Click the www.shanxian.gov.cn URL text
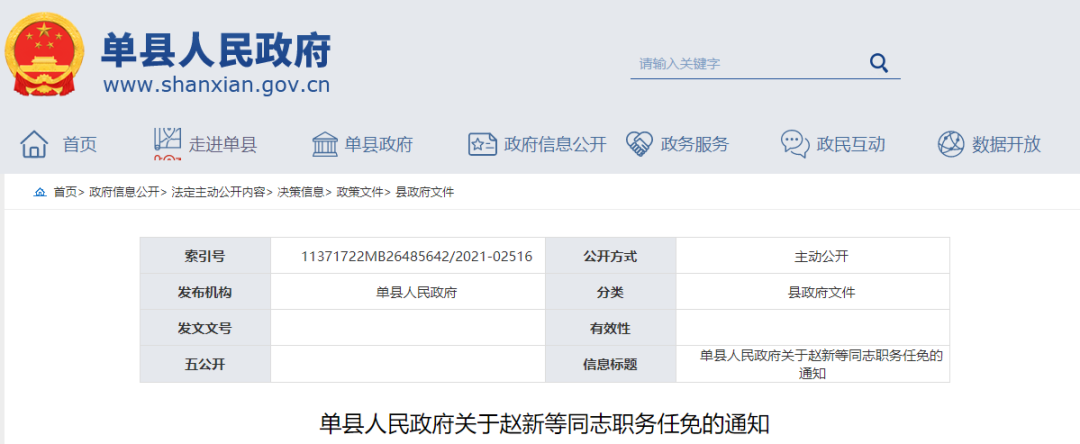 pos(216,85)
